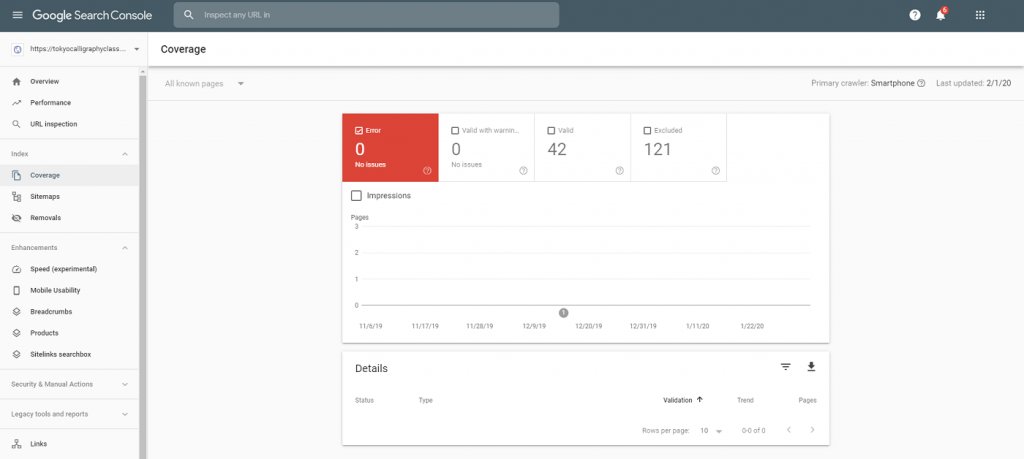Click the Removals crossed-eye icon
Screen dimensions: 1024x459
(17, 218)
